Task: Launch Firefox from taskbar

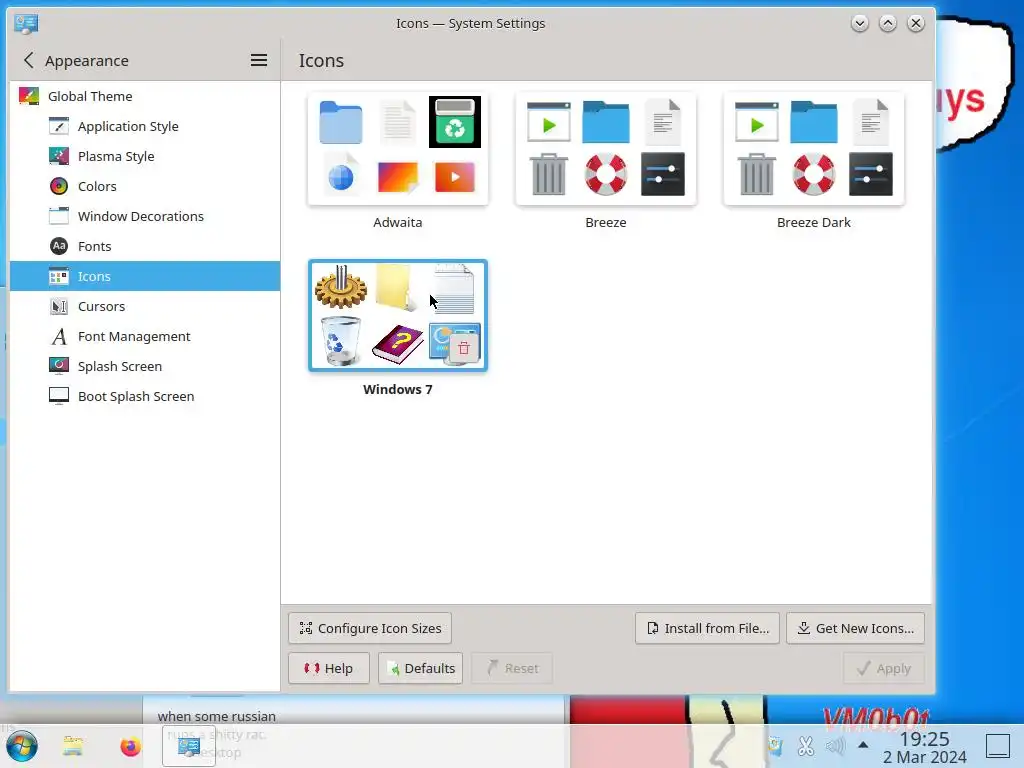Action: click(x=131, y=746)
